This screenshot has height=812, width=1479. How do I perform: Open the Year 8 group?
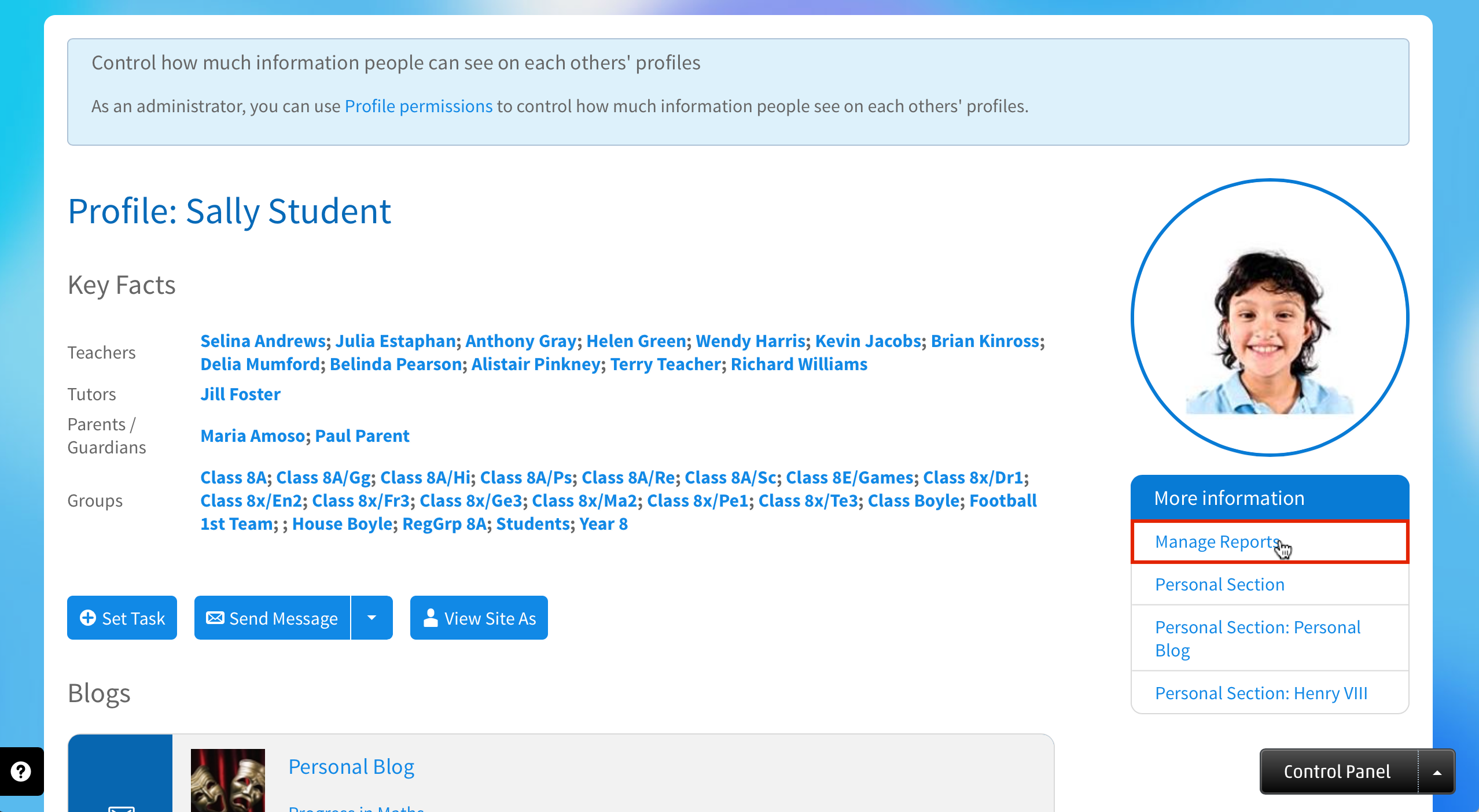pos(604,523)
